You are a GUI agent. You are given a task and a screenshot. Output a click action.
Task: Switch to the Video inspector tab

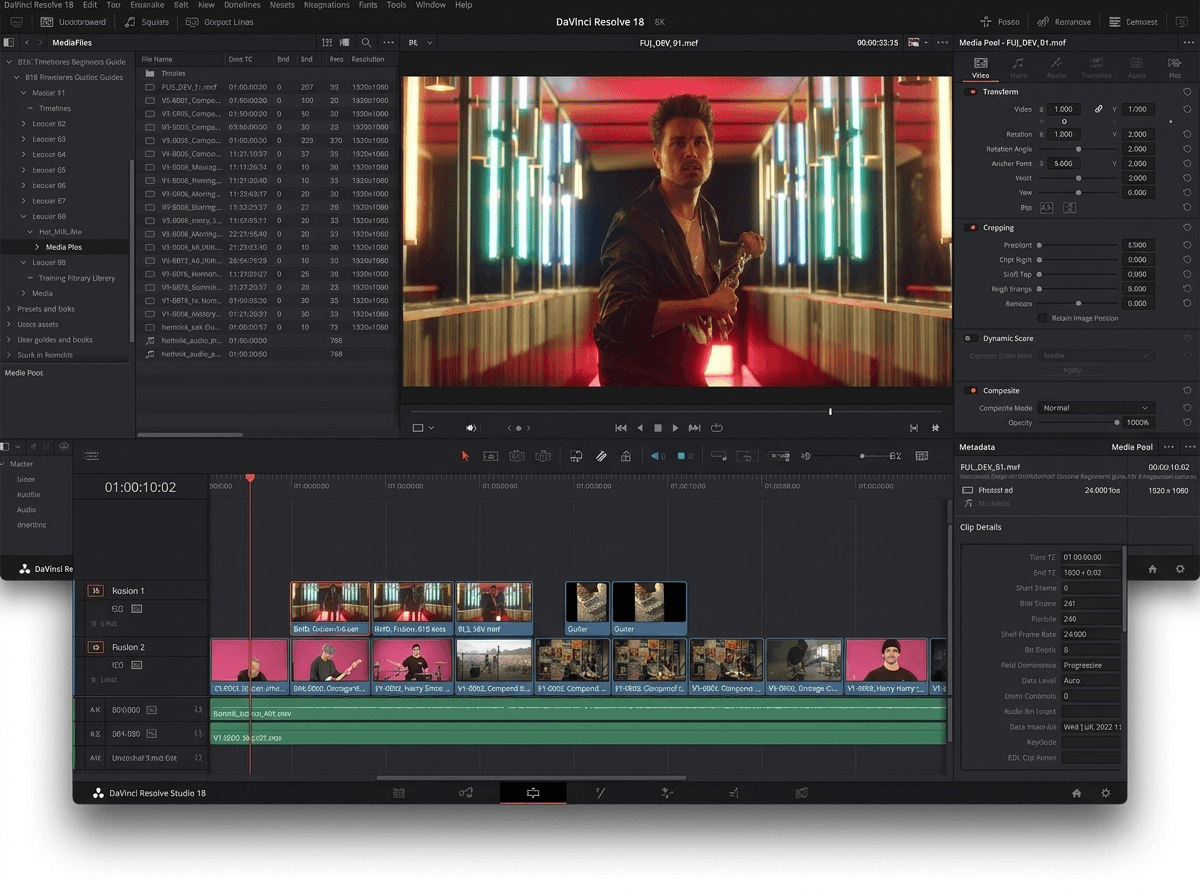pos(981,67)
